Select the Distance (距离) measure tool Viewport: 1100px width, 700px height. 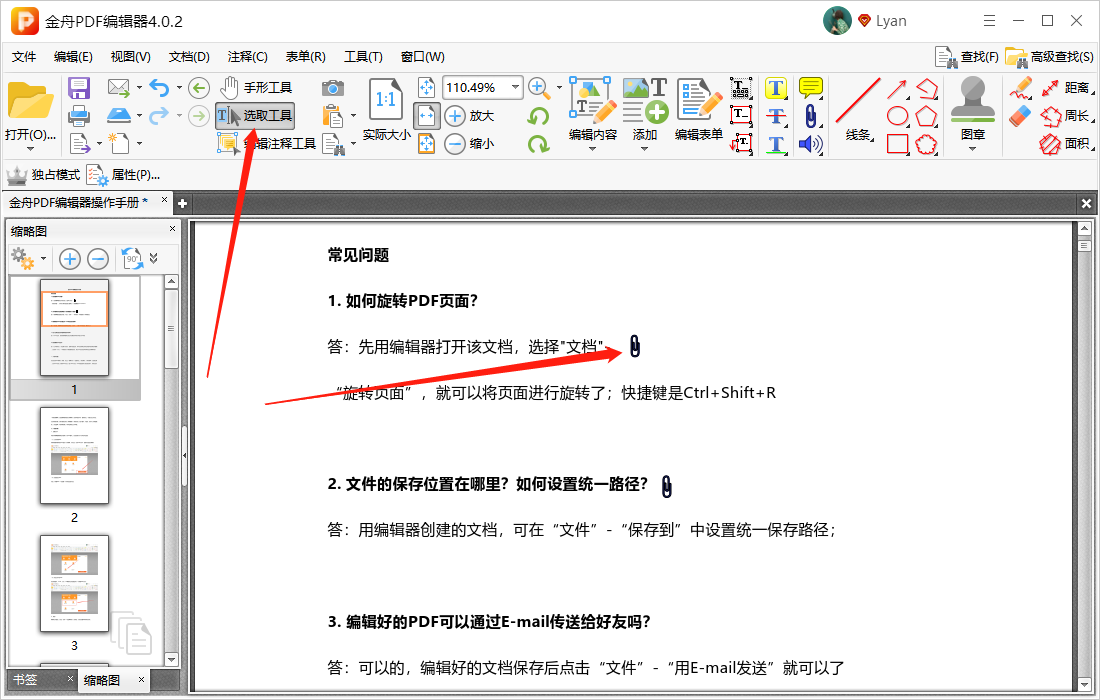point(1066,88)
